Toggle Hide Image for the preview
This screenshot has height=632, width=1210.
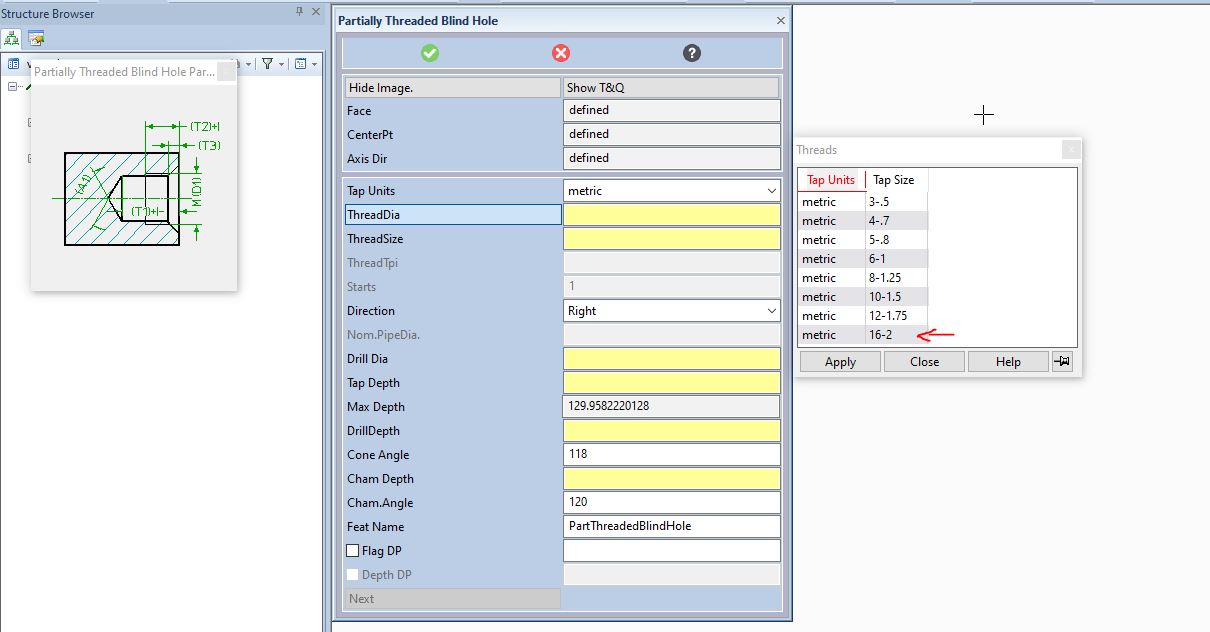pyautogui.click(x=452, y=87)
